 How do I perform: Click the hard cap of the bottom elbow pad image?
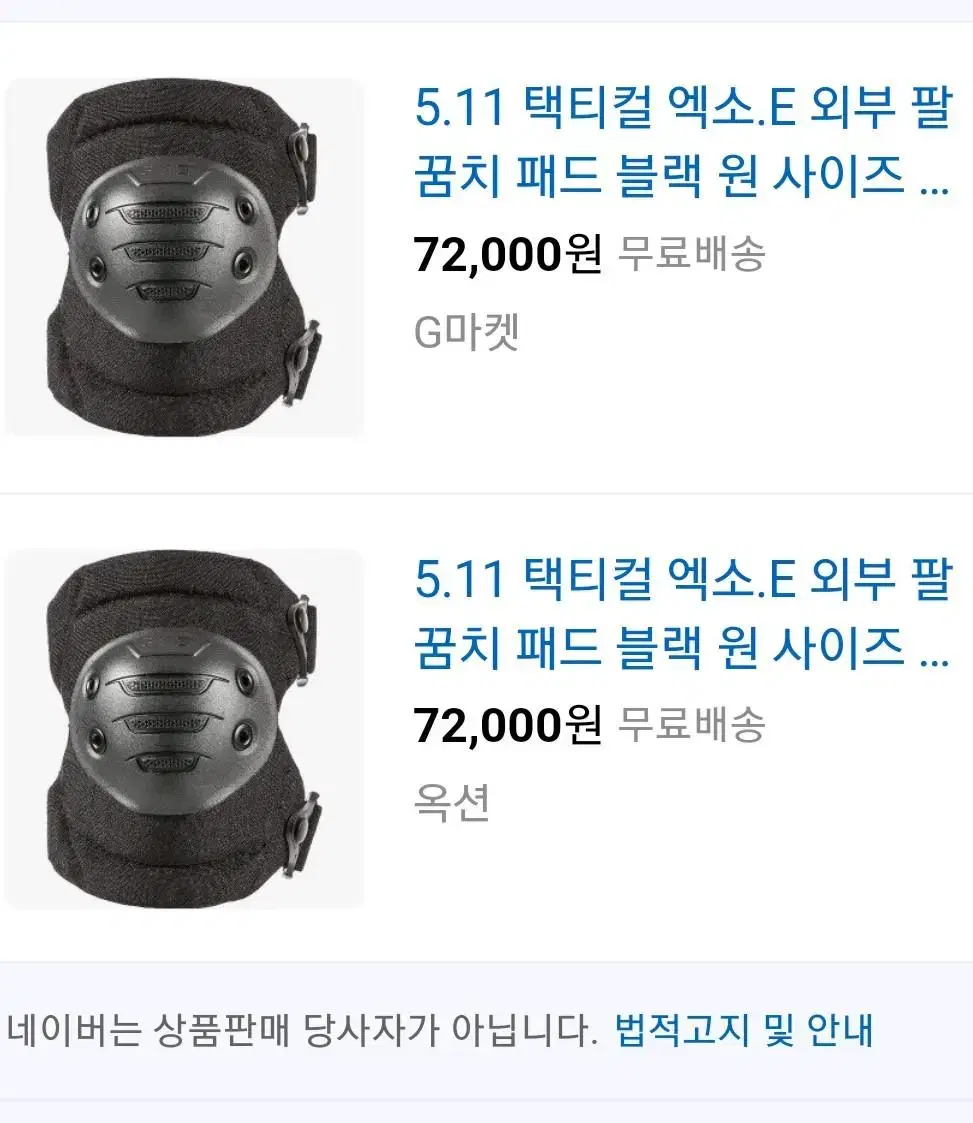[x=172, y=719]
